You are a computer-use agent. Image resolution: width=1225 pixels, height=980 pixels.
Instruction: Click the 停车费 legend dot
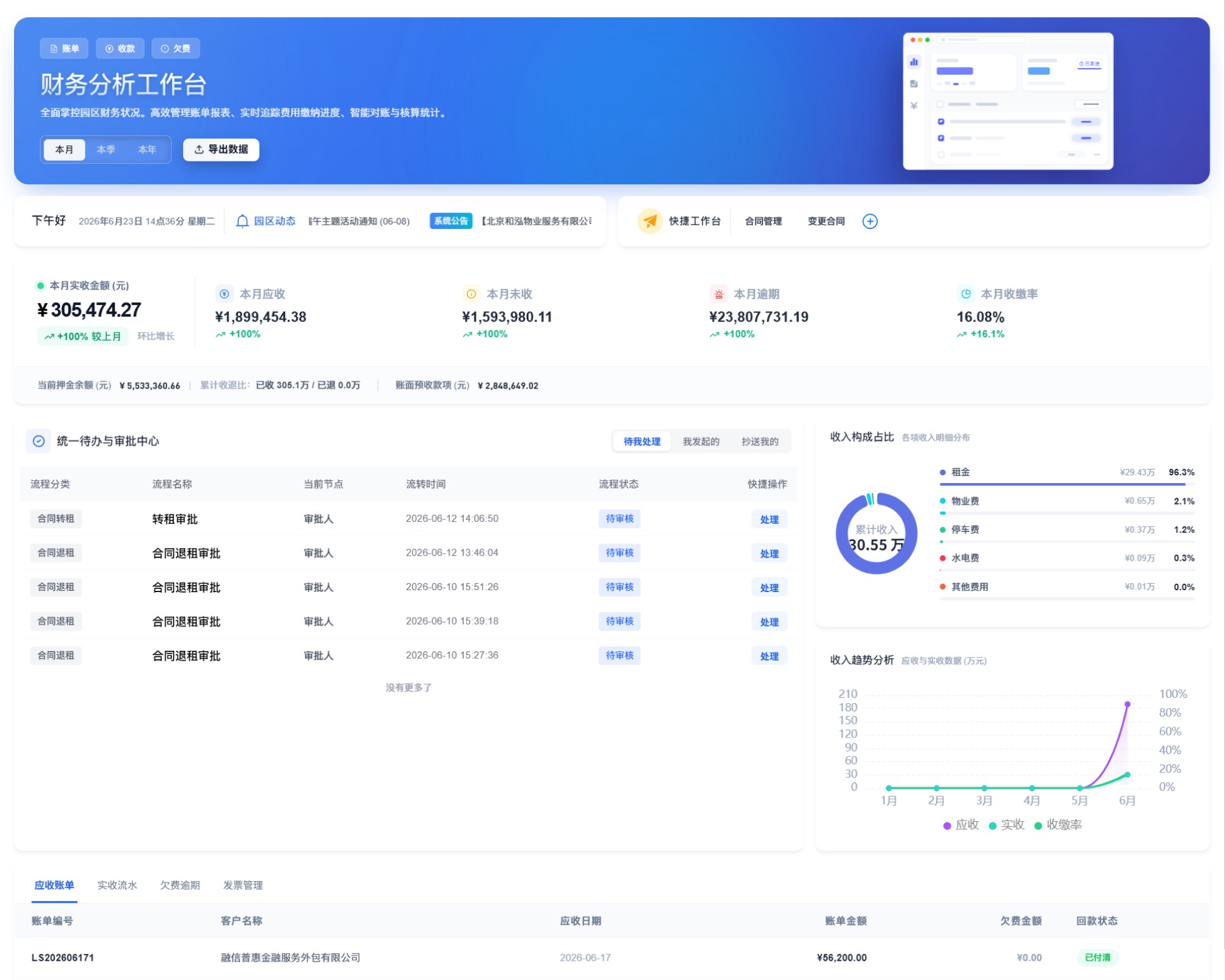(942, 530)
